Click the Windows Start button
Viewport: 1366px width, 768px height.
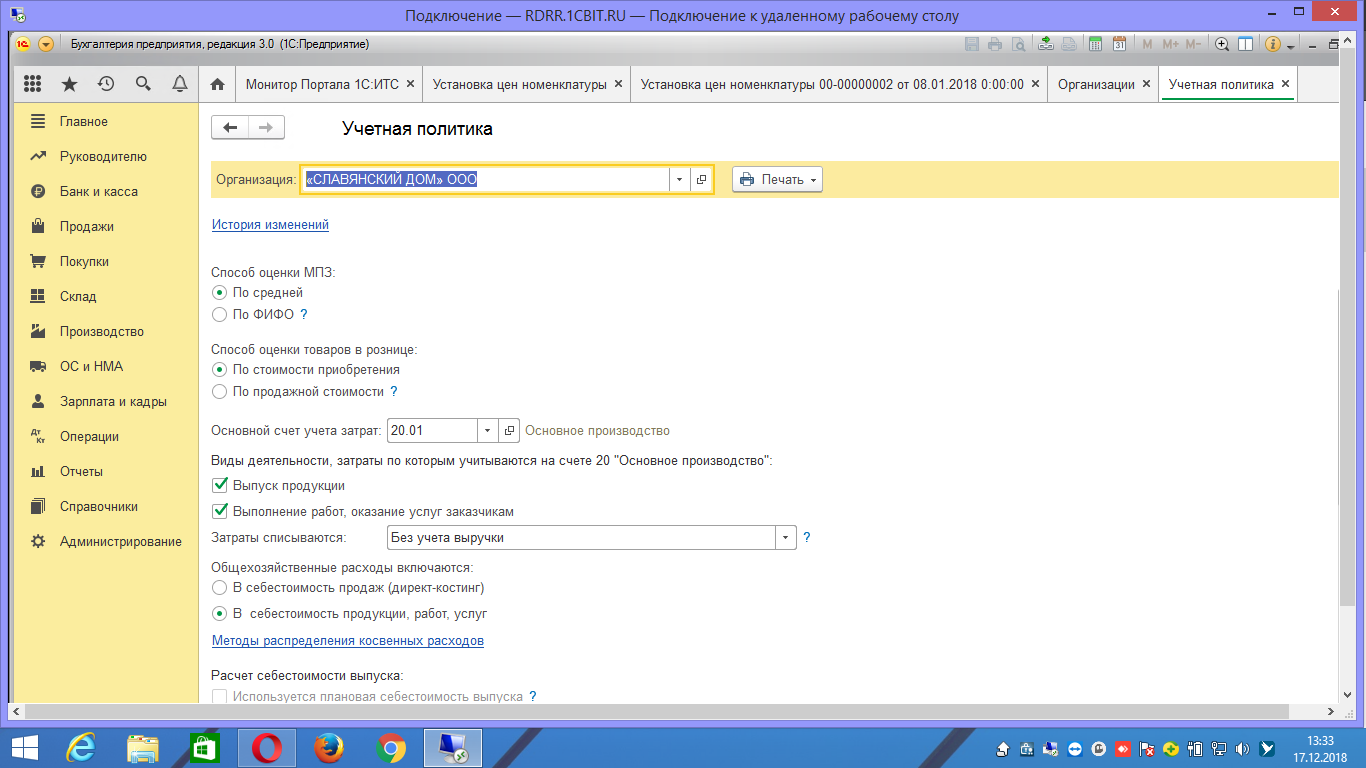coord(24,747)
